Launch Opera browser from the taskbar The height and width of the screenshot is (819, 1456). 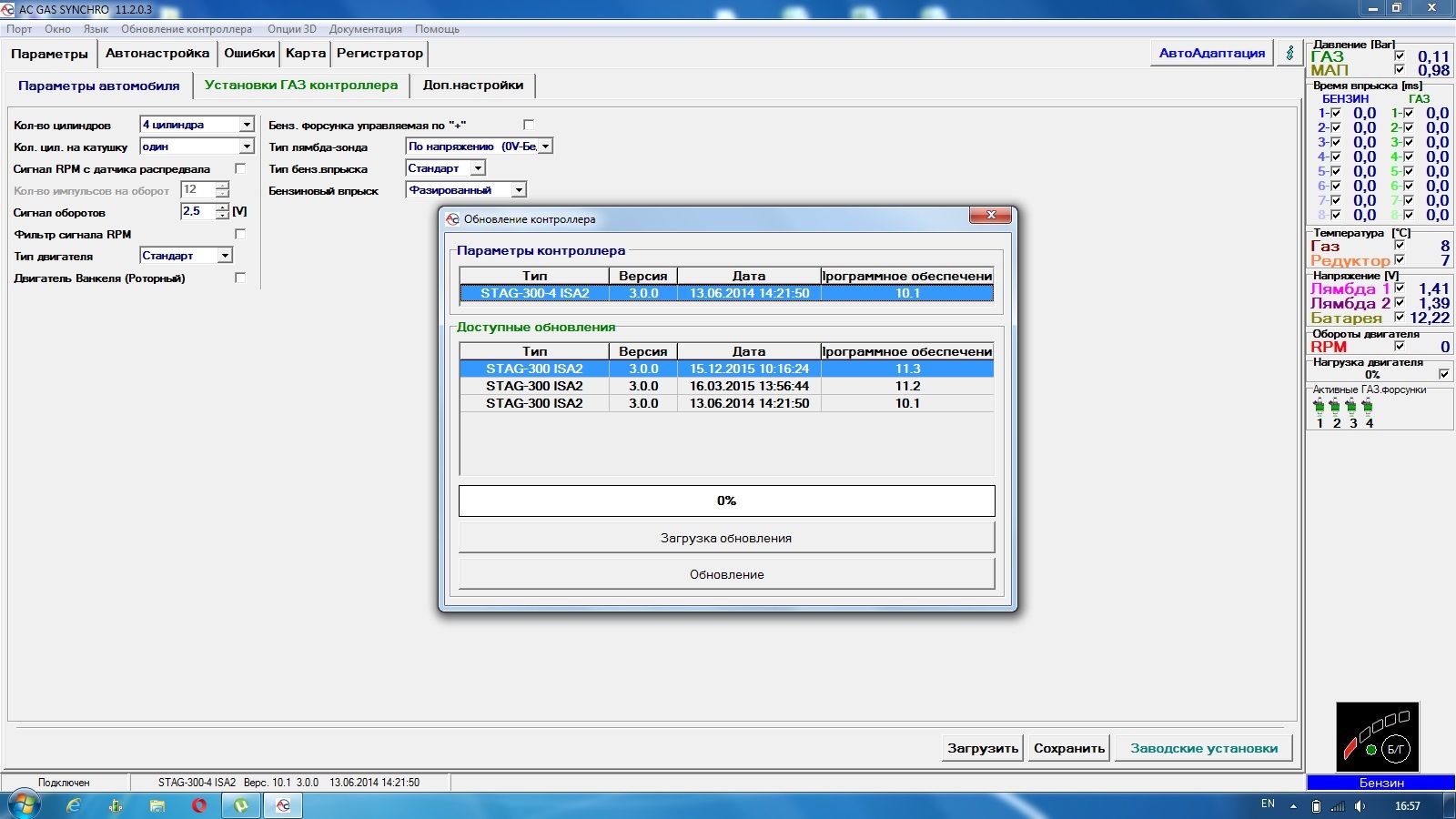(199, 805)
